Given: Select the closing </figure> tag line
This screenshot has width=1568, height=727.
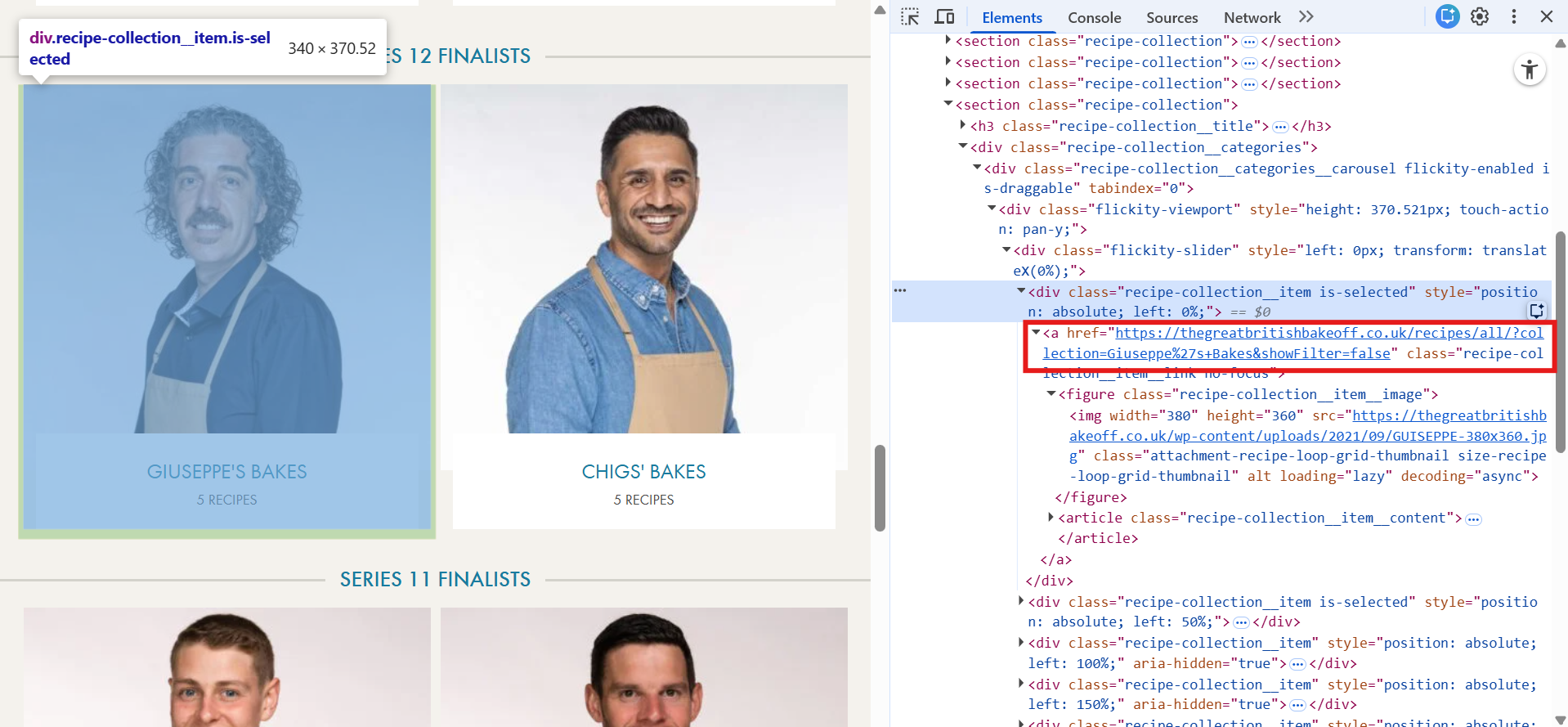Looking at the screenshot, I should 1091,497.
